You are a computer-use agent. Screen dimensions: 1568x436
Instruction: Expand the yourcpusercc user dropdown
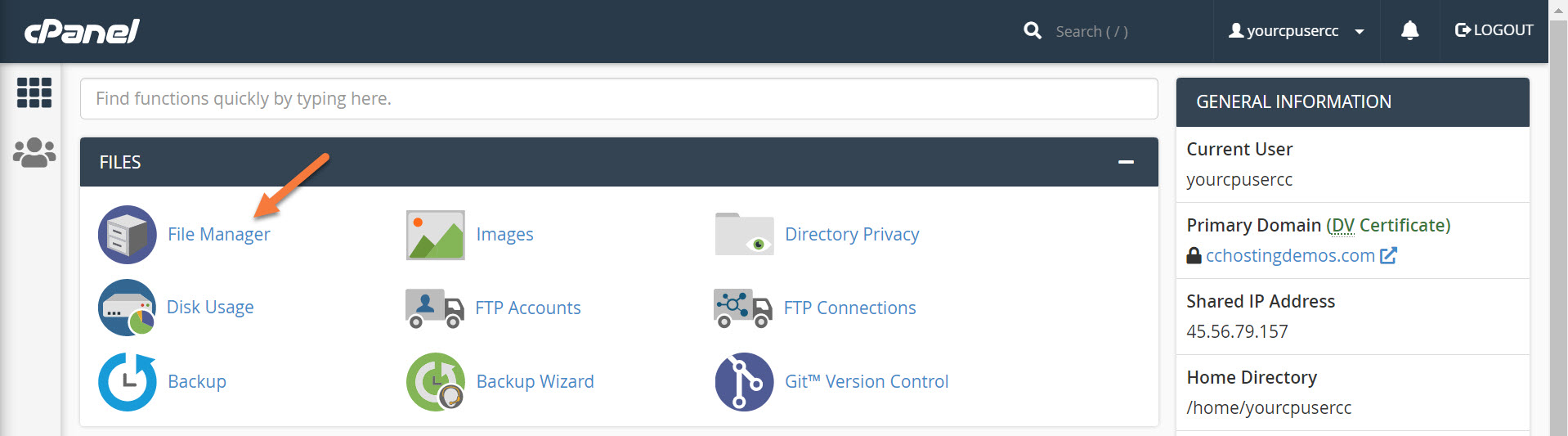[1297, 31]
